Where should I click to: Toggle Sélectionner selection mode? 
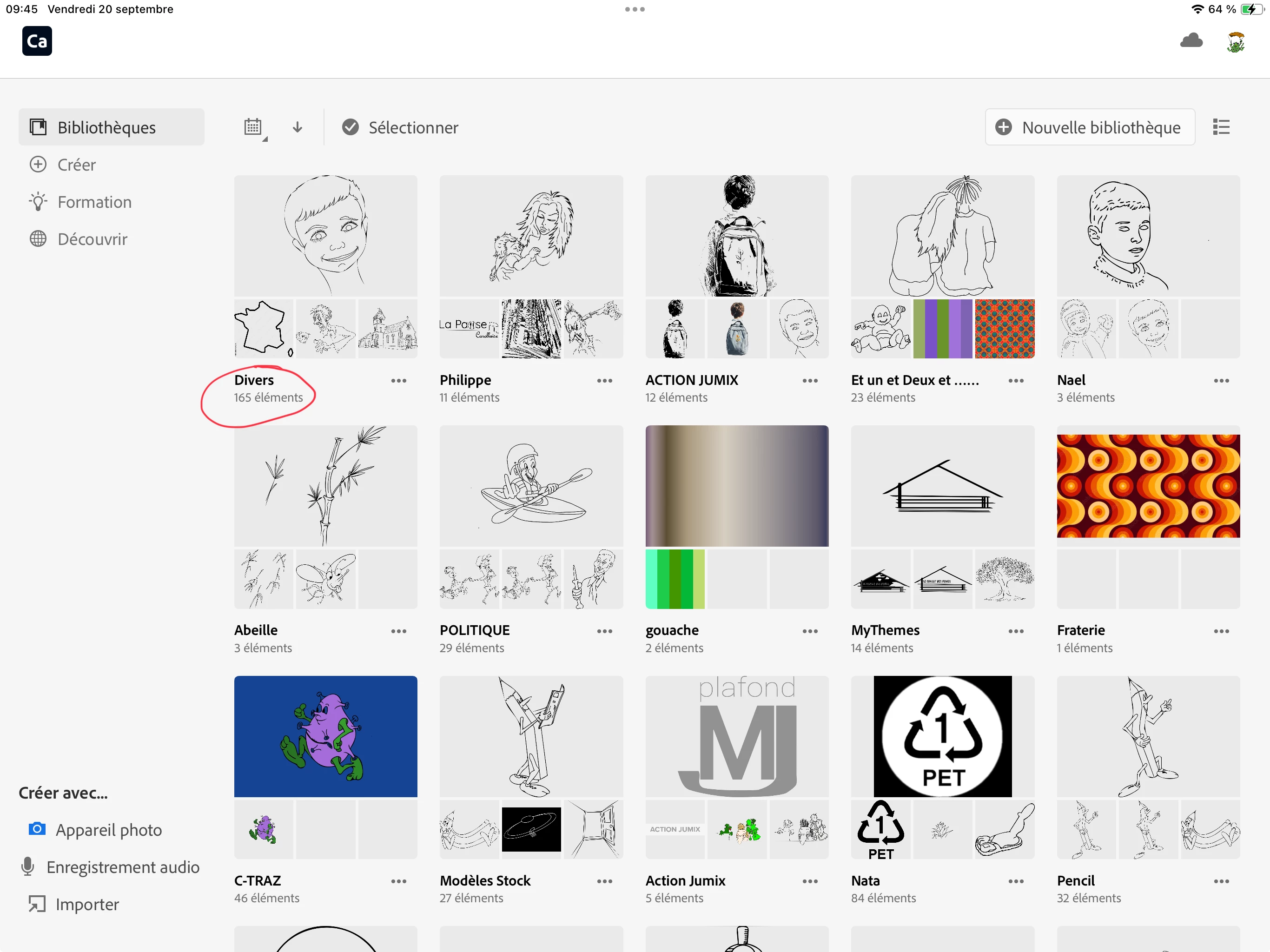(400, 127)
